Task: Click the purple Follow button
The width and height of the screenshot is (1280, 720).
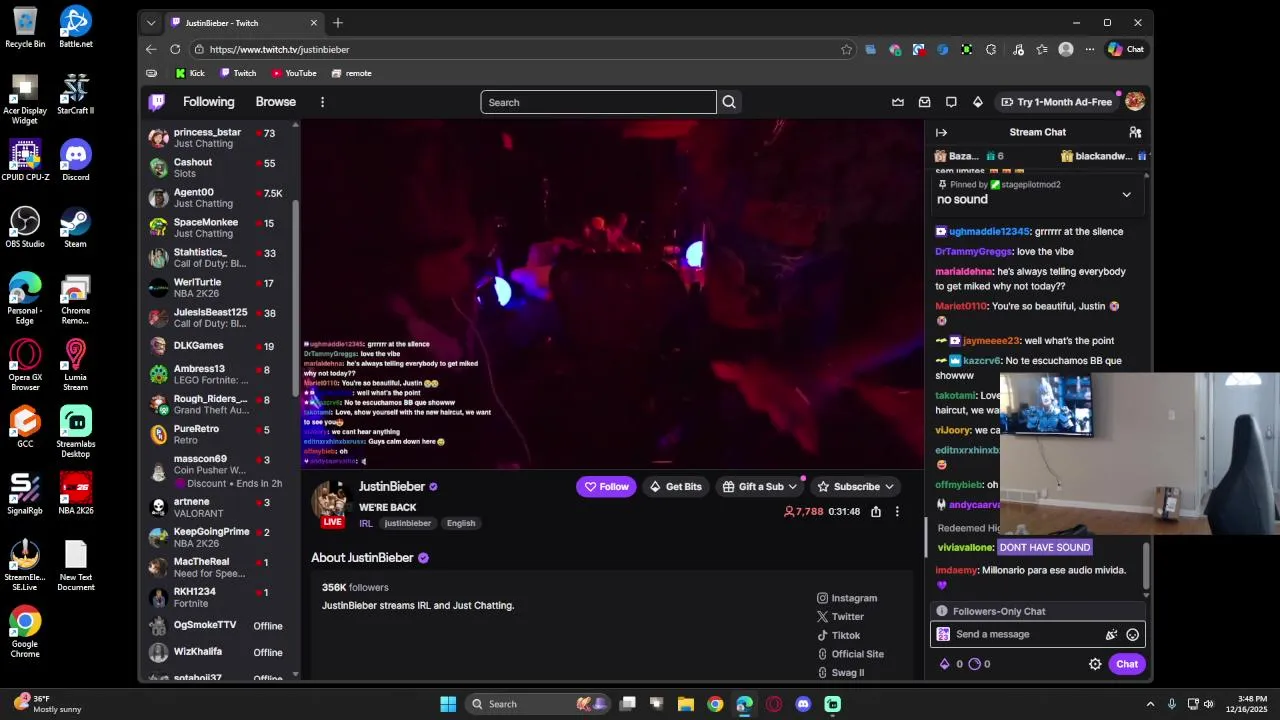Action: point(606,487)
